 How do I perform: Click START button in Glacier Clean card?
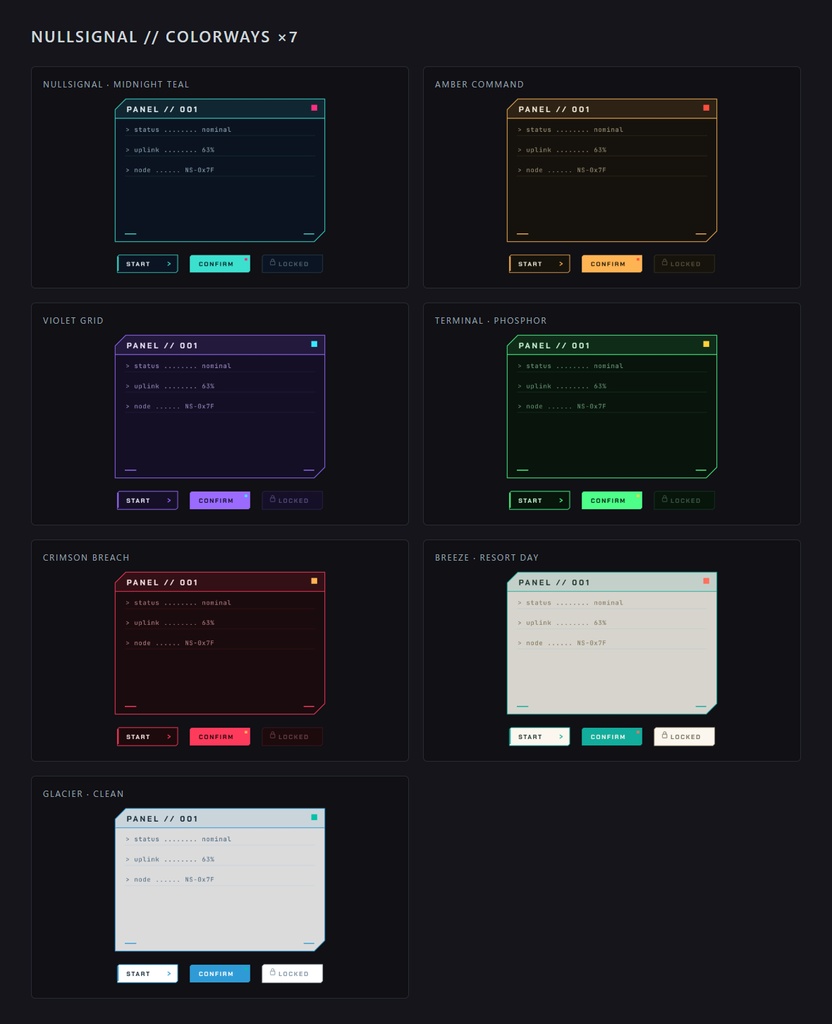[x=148, y=974]
